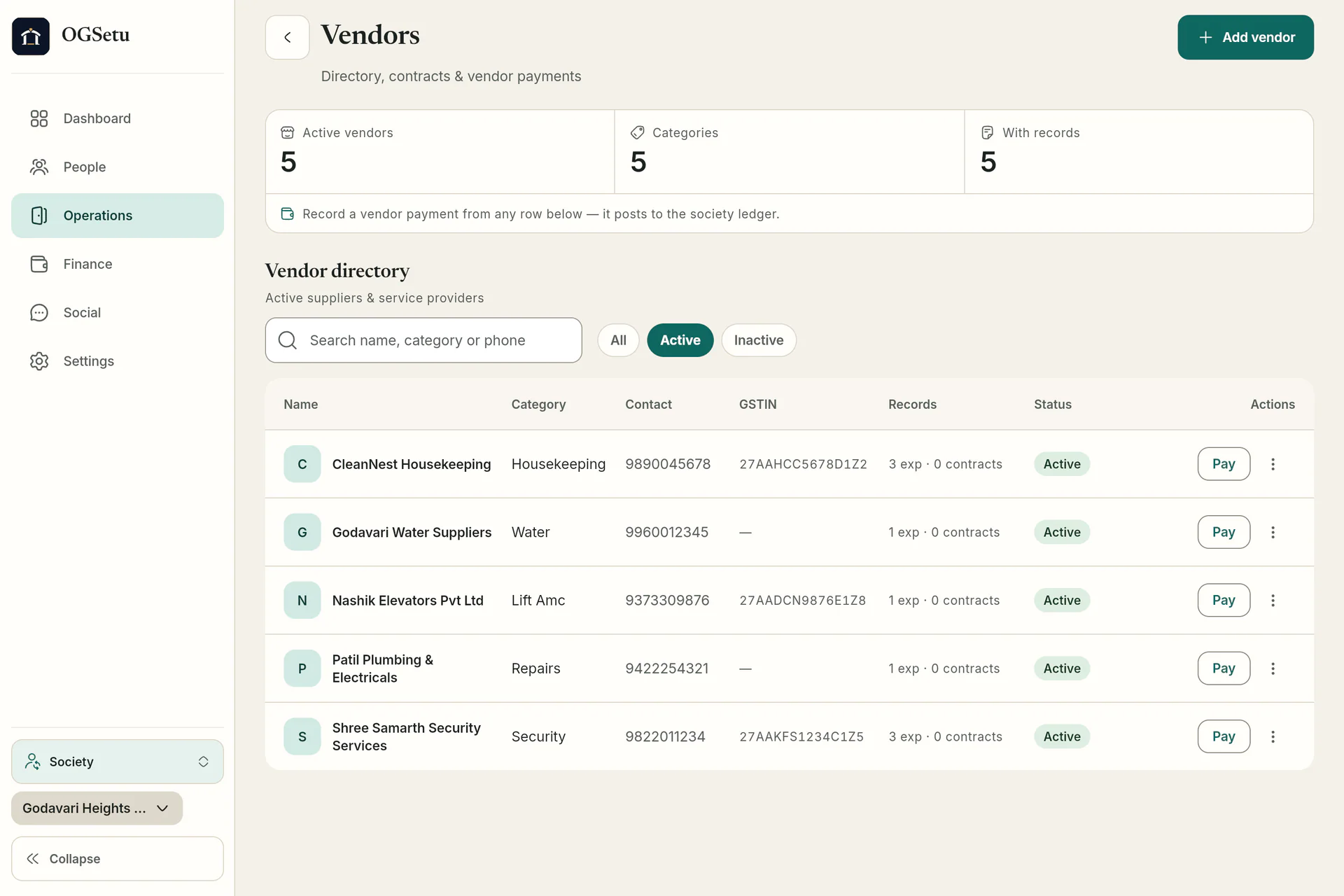
Task: Click the Active vendors stat card
Action: 440,151
